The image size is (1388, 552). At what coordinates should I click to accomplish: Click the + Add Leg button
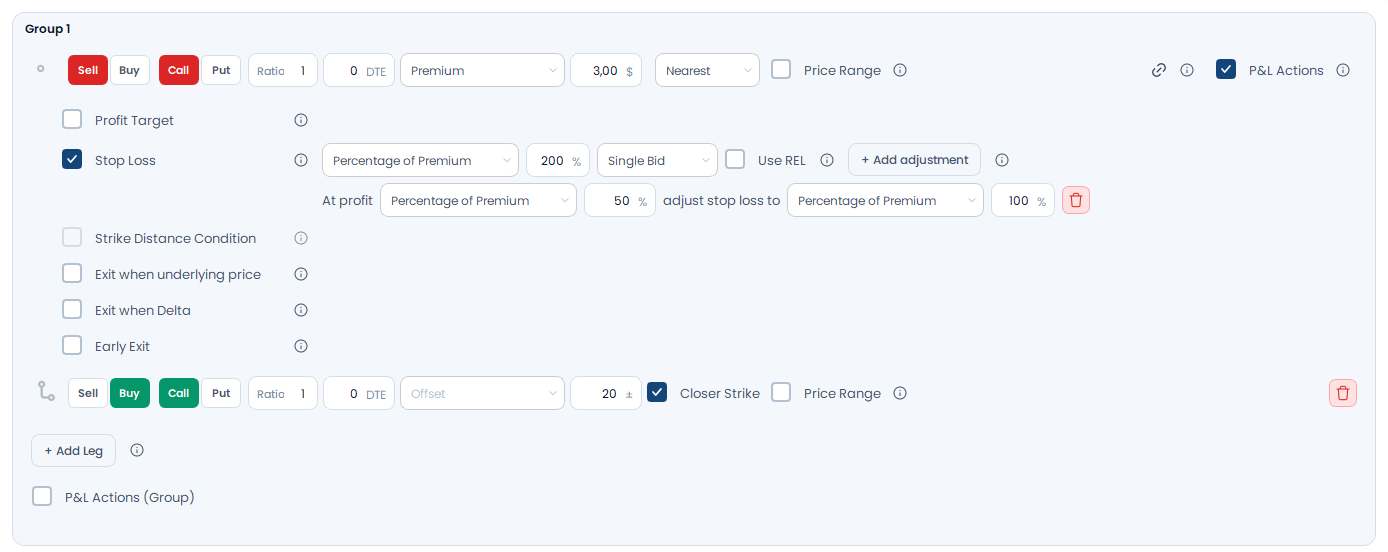pos(73,450)
